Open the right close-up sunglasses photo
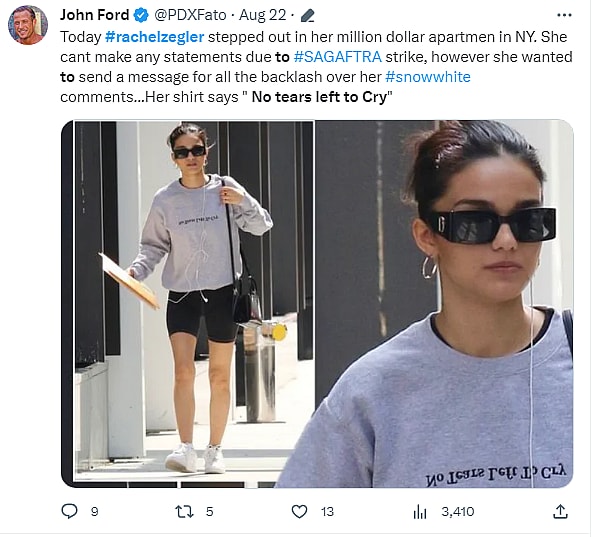Screen dimensions: 599x537 [444, 304]
